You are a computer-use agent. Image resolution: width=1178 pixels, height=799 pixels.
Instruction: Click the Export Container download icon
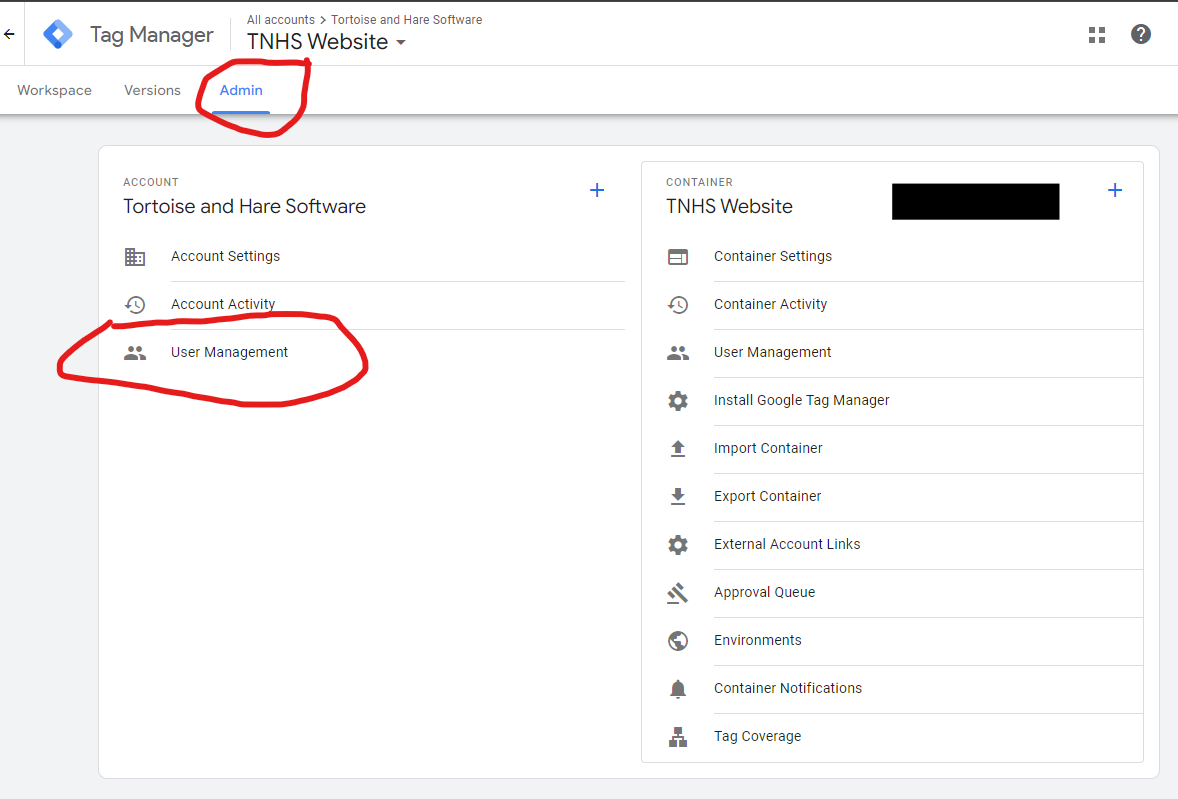[679, 496]
